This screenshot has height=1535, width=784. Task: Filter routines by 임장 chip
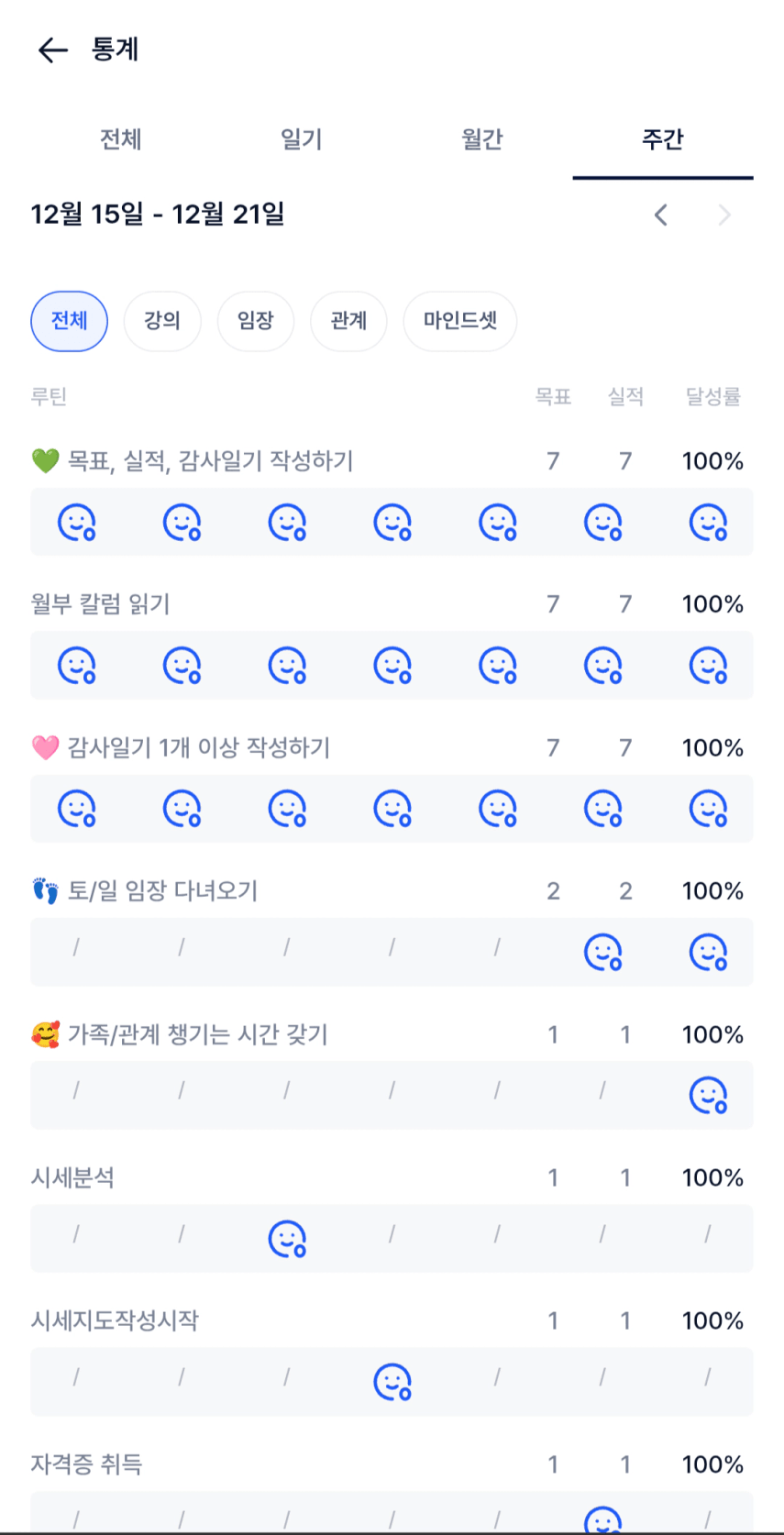256,321
